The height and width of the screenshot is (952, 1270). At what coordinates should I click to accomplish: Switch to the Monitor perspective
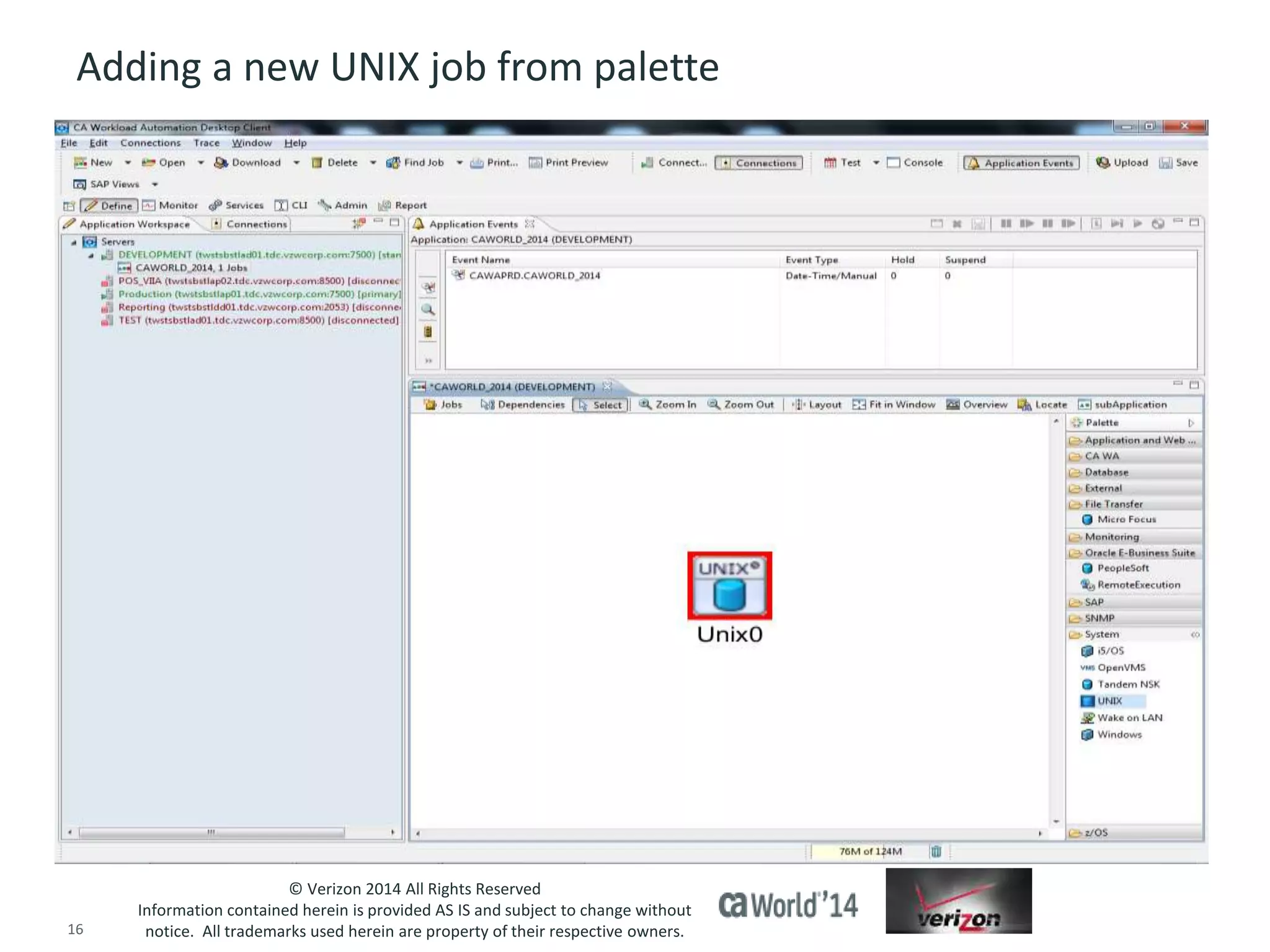[x=170, y=205]
